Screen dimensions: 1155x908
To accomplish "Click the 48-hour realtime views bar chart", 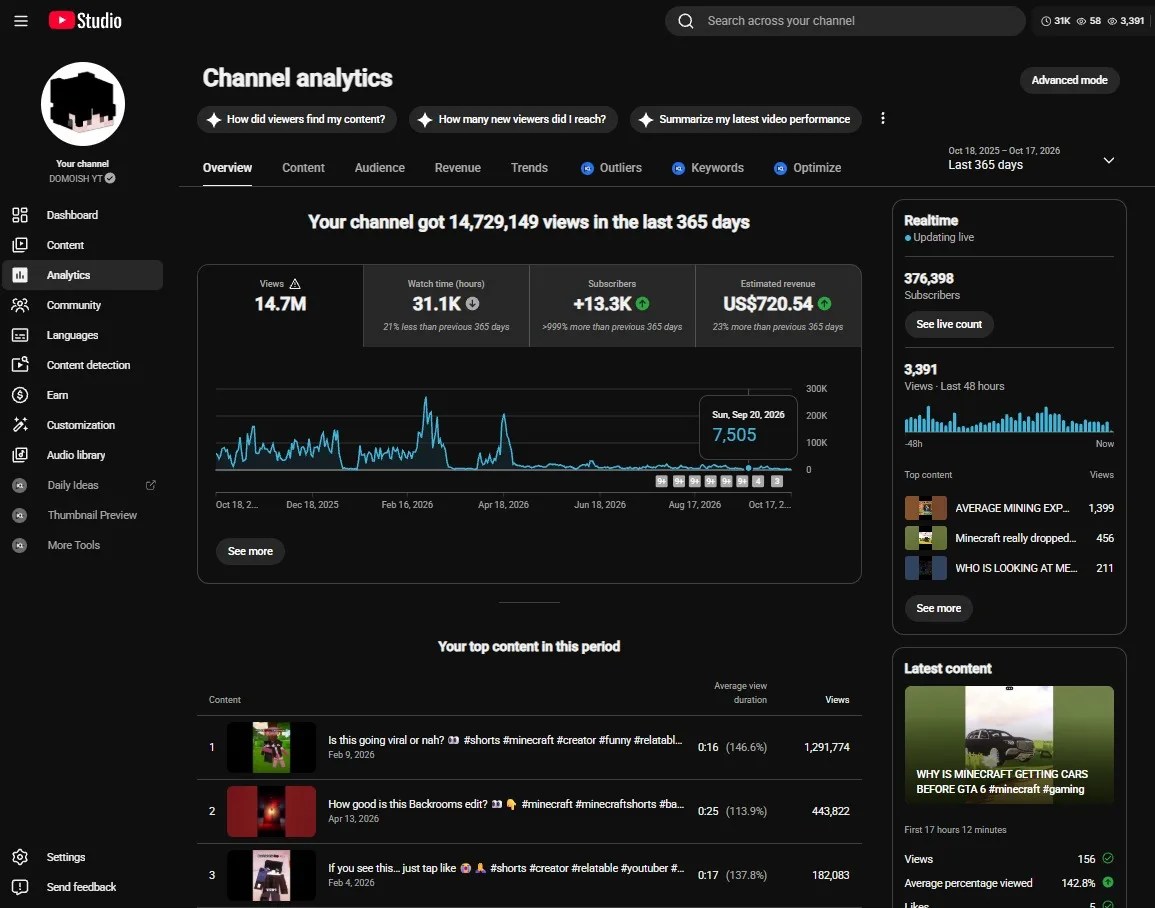I will (x=1008, y=419).
